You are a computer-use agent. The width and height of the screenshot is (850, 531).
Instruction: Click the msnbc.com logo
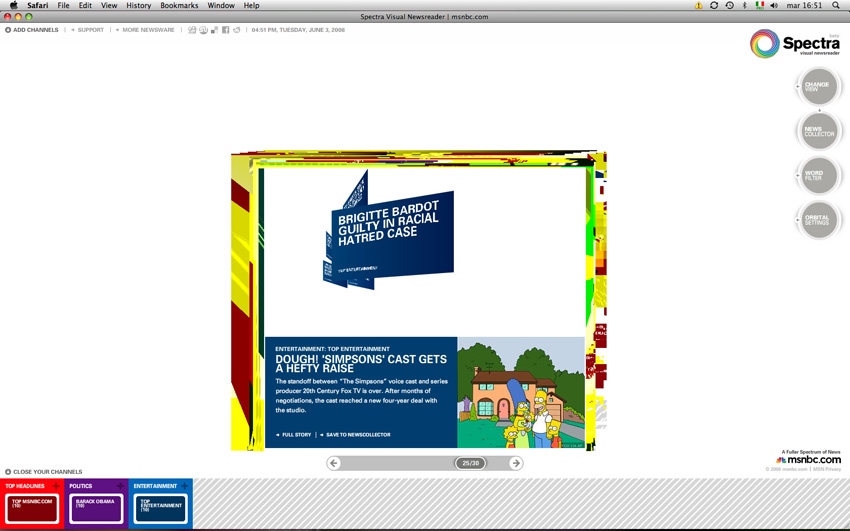(809, 459)
